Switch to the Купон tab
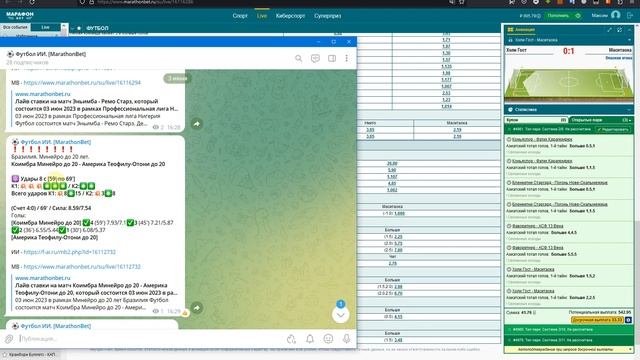The height and width of the screenshot is (360, 640). click(x=536, y=120)
